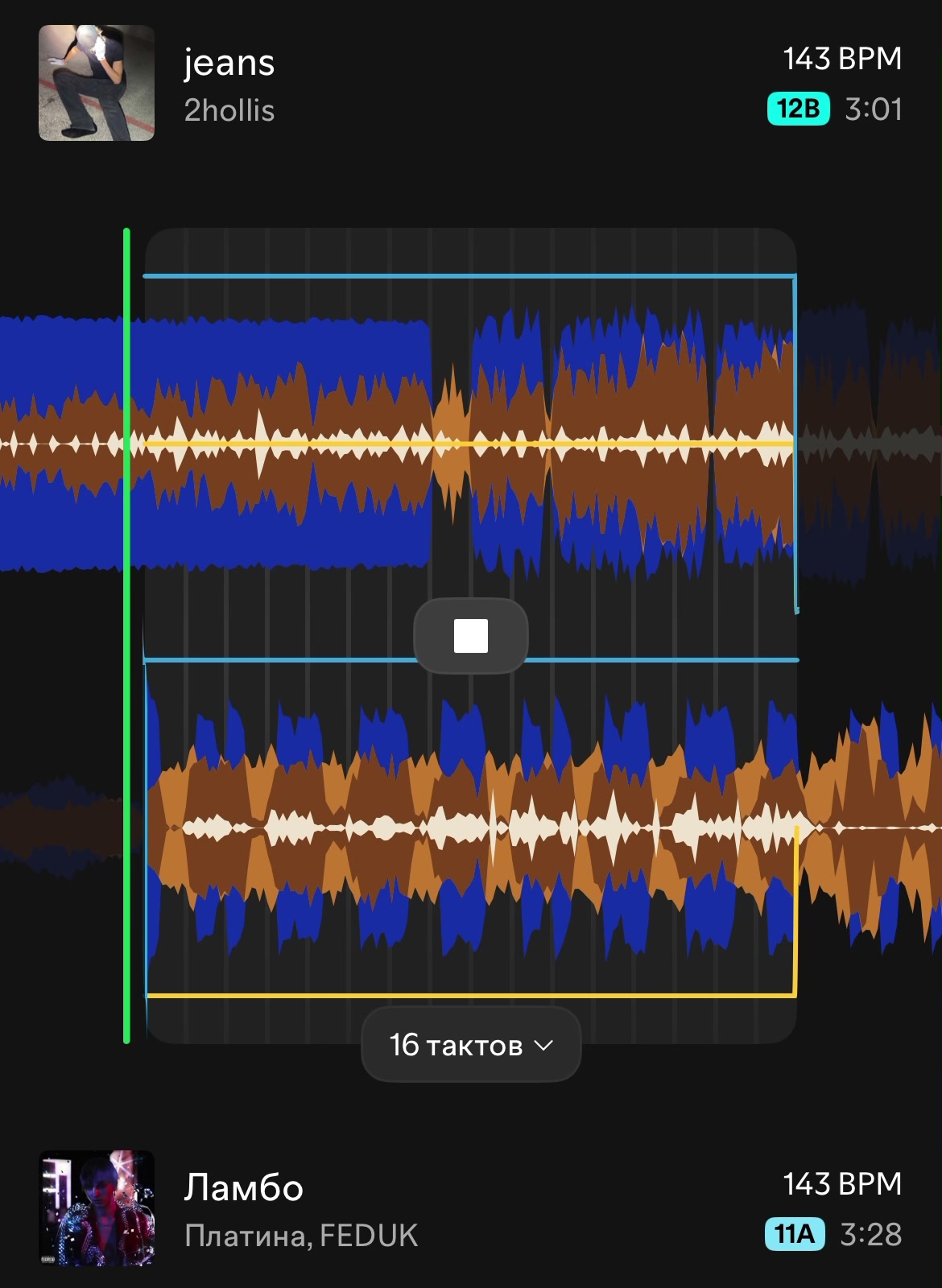Tap the jeans album cover thumbnail
The image size is (942, 1288).
(97, 83)
